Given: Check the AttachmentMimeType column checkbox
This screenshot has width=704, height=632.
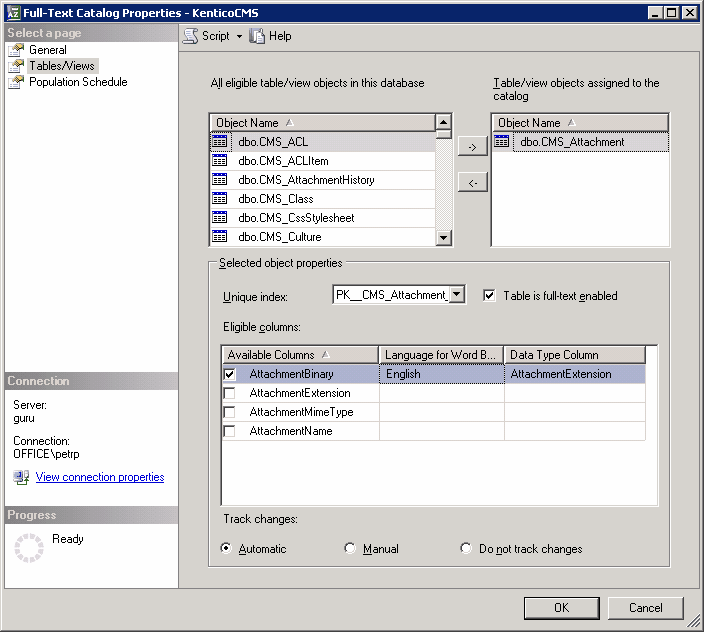Looking at the screenshot, I should pos(229,412).
